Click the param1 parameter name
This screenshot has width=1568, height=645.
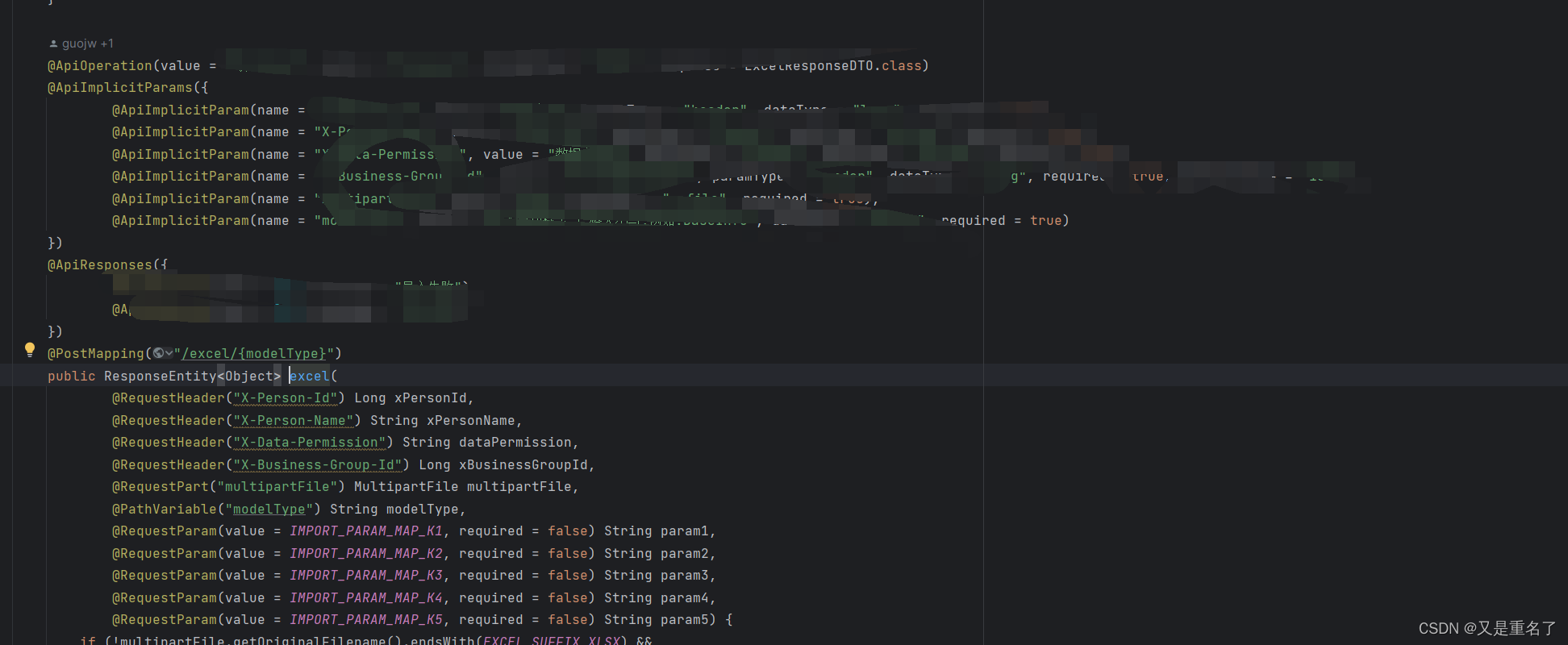click(x=685, y=531)
